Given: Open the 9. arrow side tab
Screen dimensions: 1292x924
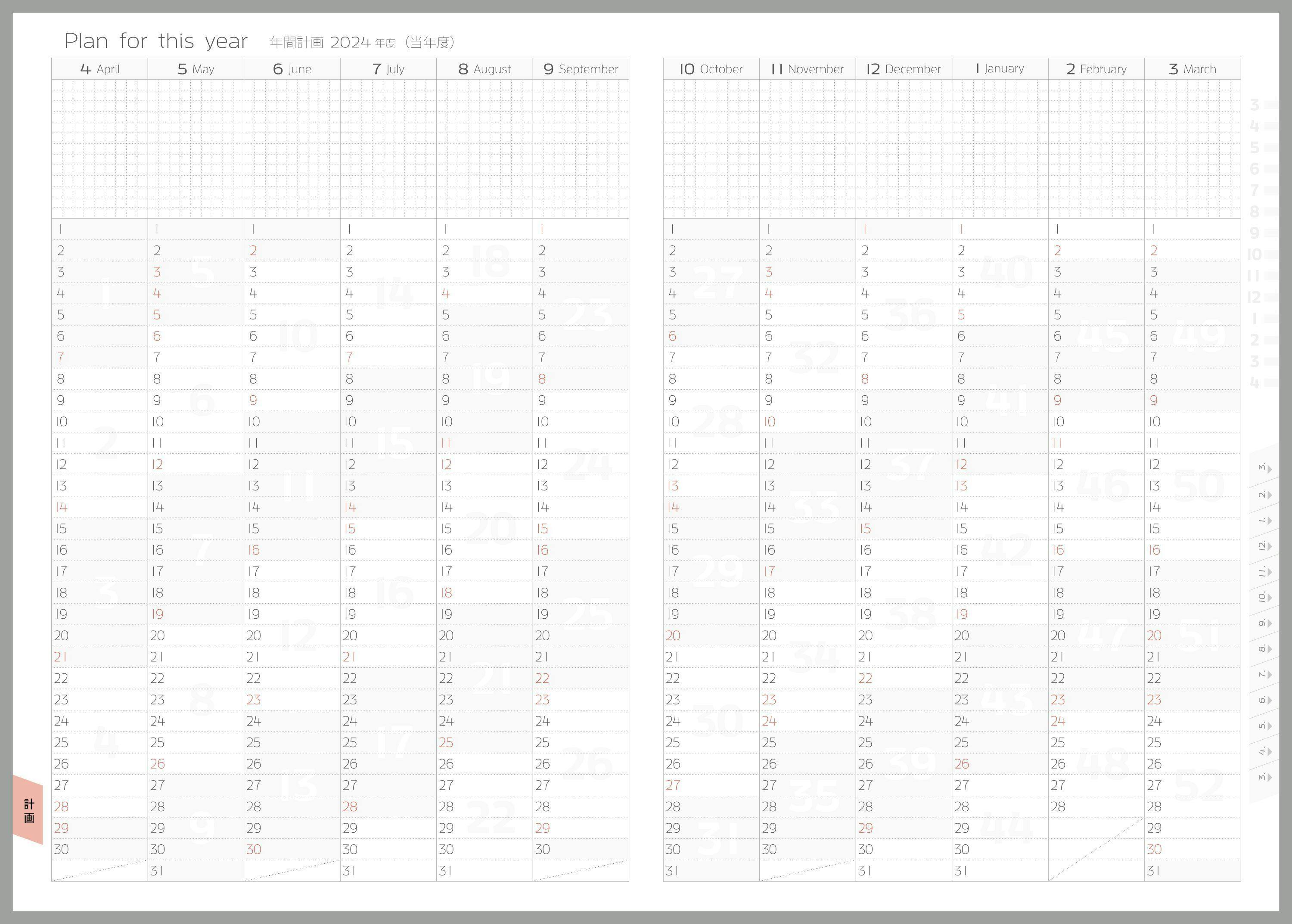Looking at the screenshot, I should pyautogui.click(x=1264, y=623).
